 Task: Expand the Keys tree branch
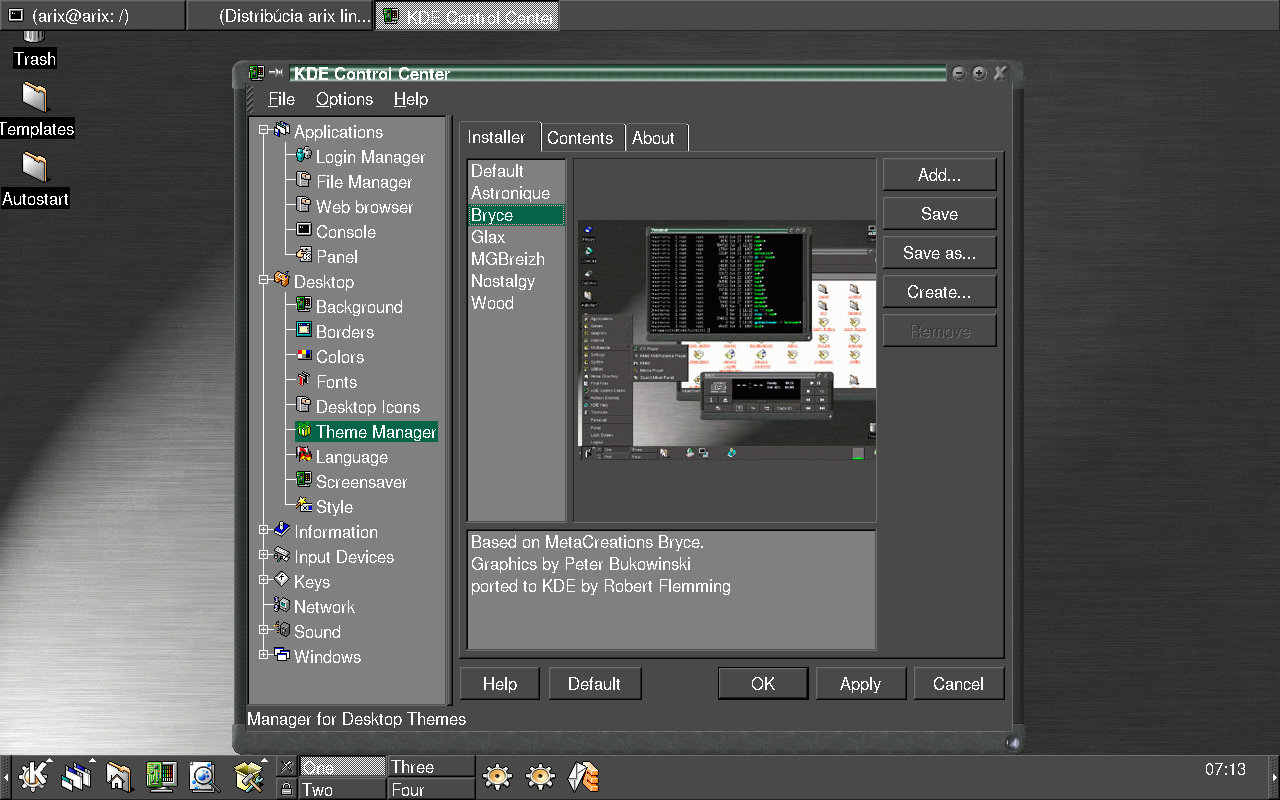[x=264, y=580]
